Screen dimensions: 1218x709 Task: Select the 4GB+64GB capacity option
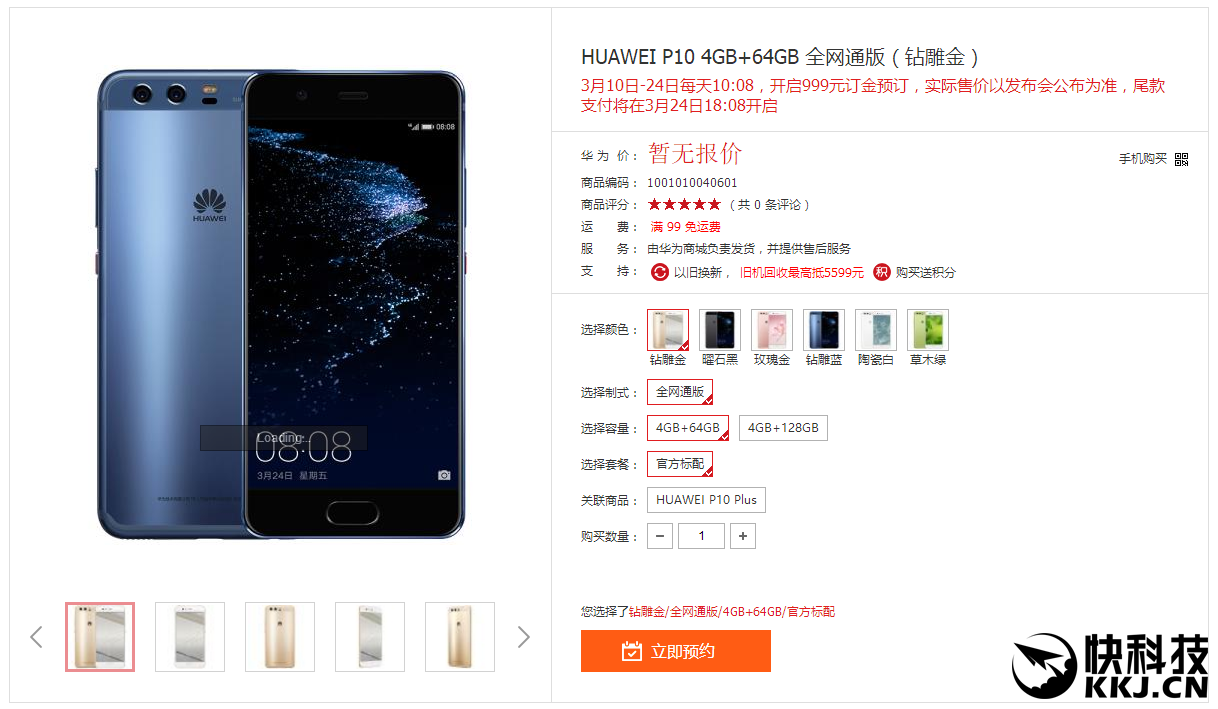pos(688,428)
